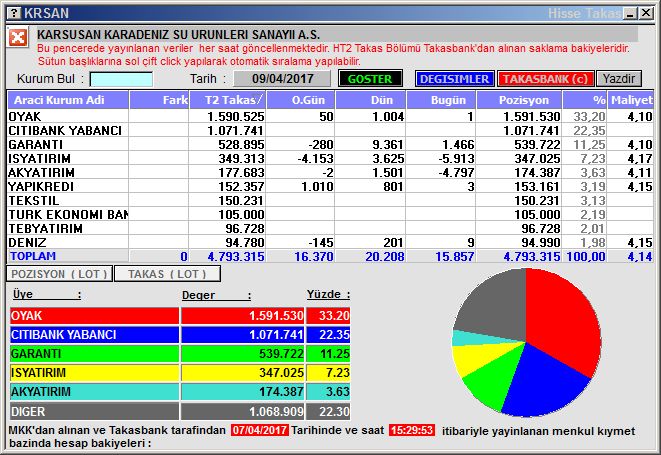
Task: Click legend value 1.068.909
Action: coord(276,412)
